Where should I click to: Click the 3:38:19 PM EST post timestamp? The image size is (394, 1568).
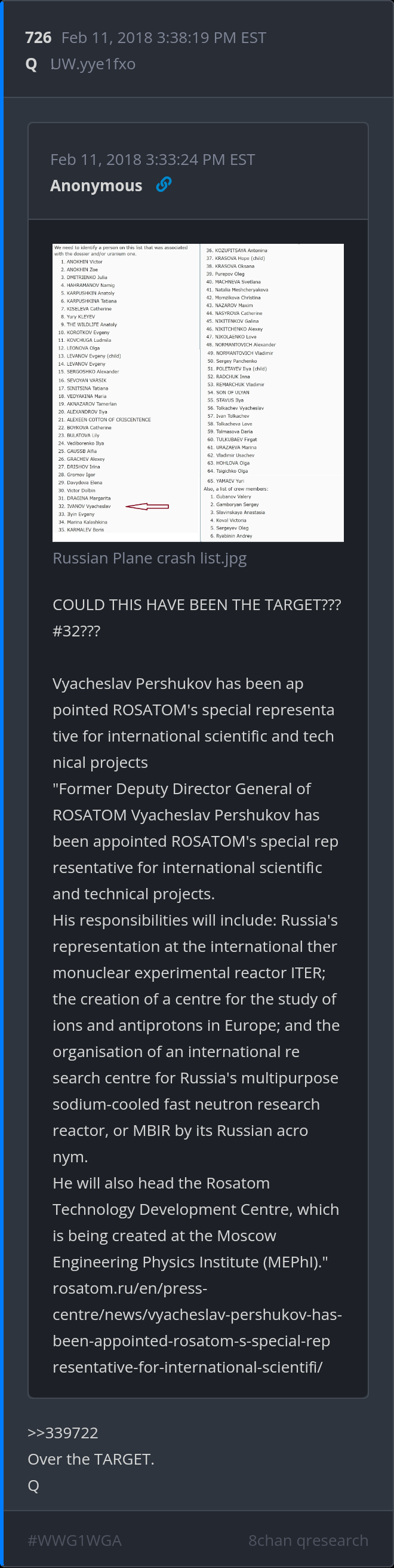pos(164,38)
